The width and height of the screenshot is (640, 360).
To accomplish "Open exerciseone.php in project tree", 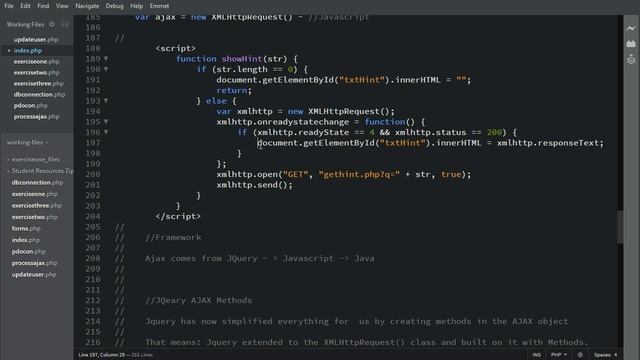I will pyautogui.click(x=35, y=194).
